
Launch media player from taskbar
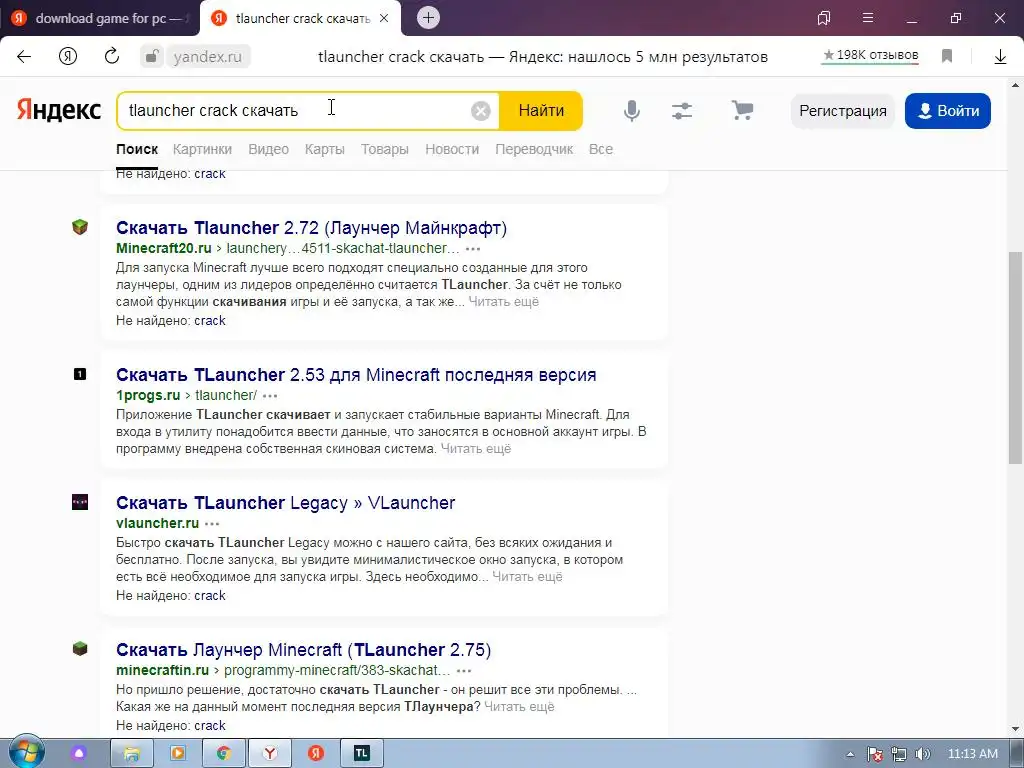[x=177, y=754]
